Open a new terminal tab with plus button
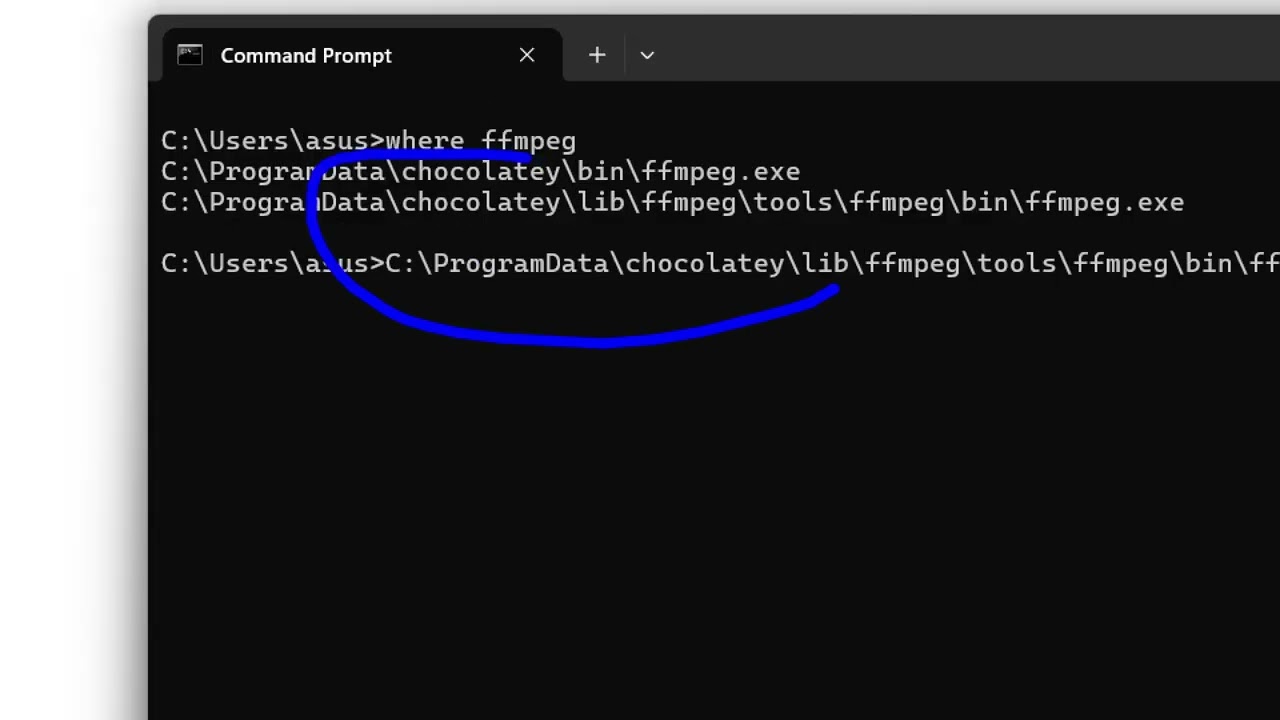This screenshot has width=1280, height=720. tap(597, 56)
